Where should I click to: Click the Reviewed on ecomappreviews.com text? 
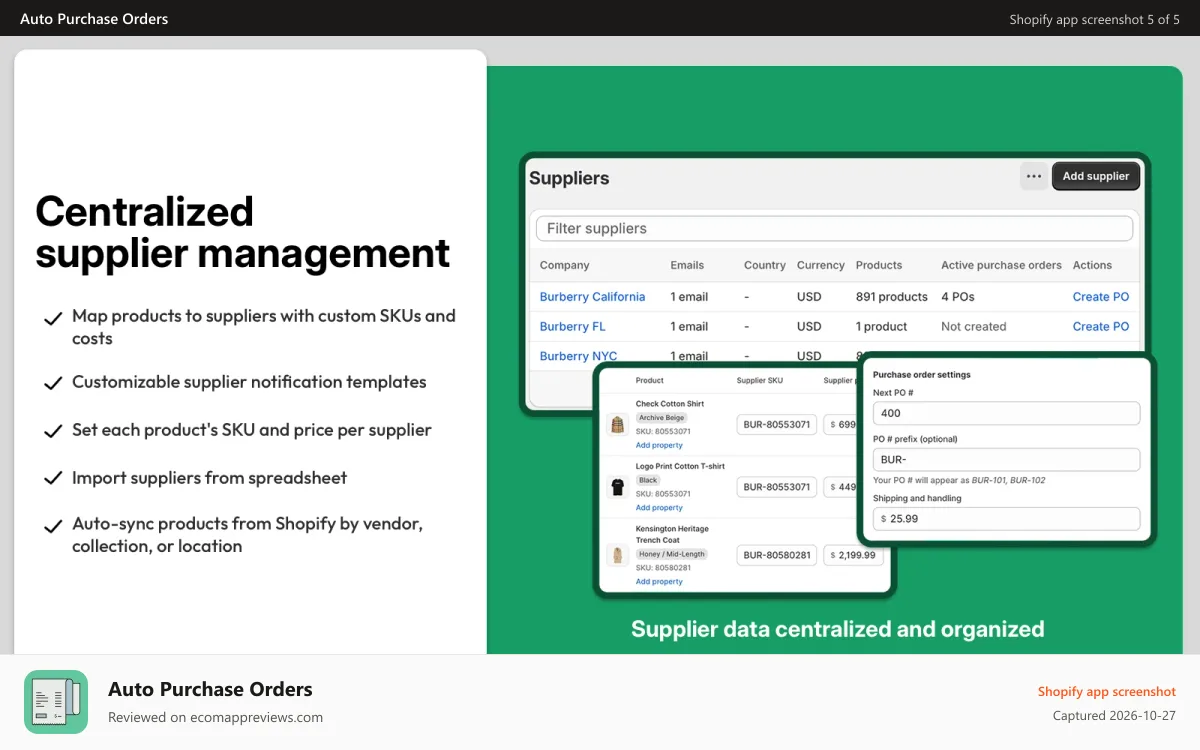[215, 717]
